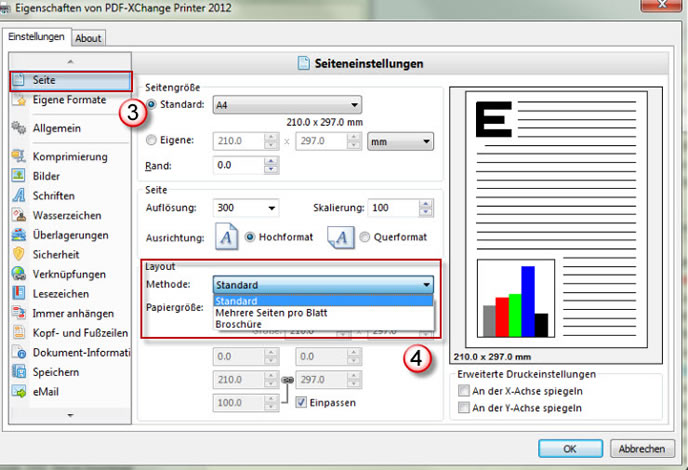
Task: Open Sicherheit settings label
Action: (x=56, y=255)
